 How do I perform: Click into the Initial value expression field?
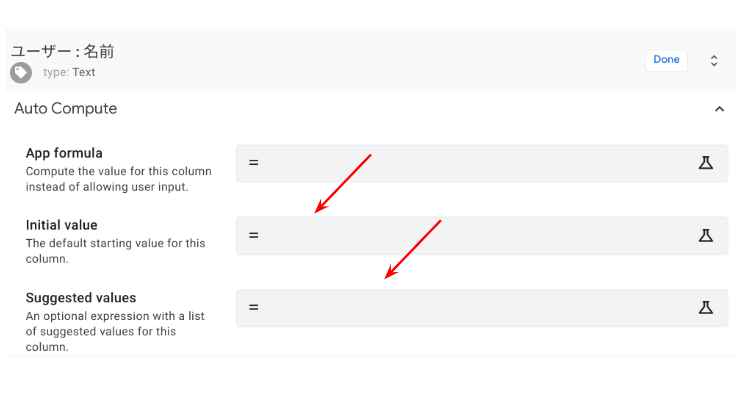pos(482,236)
